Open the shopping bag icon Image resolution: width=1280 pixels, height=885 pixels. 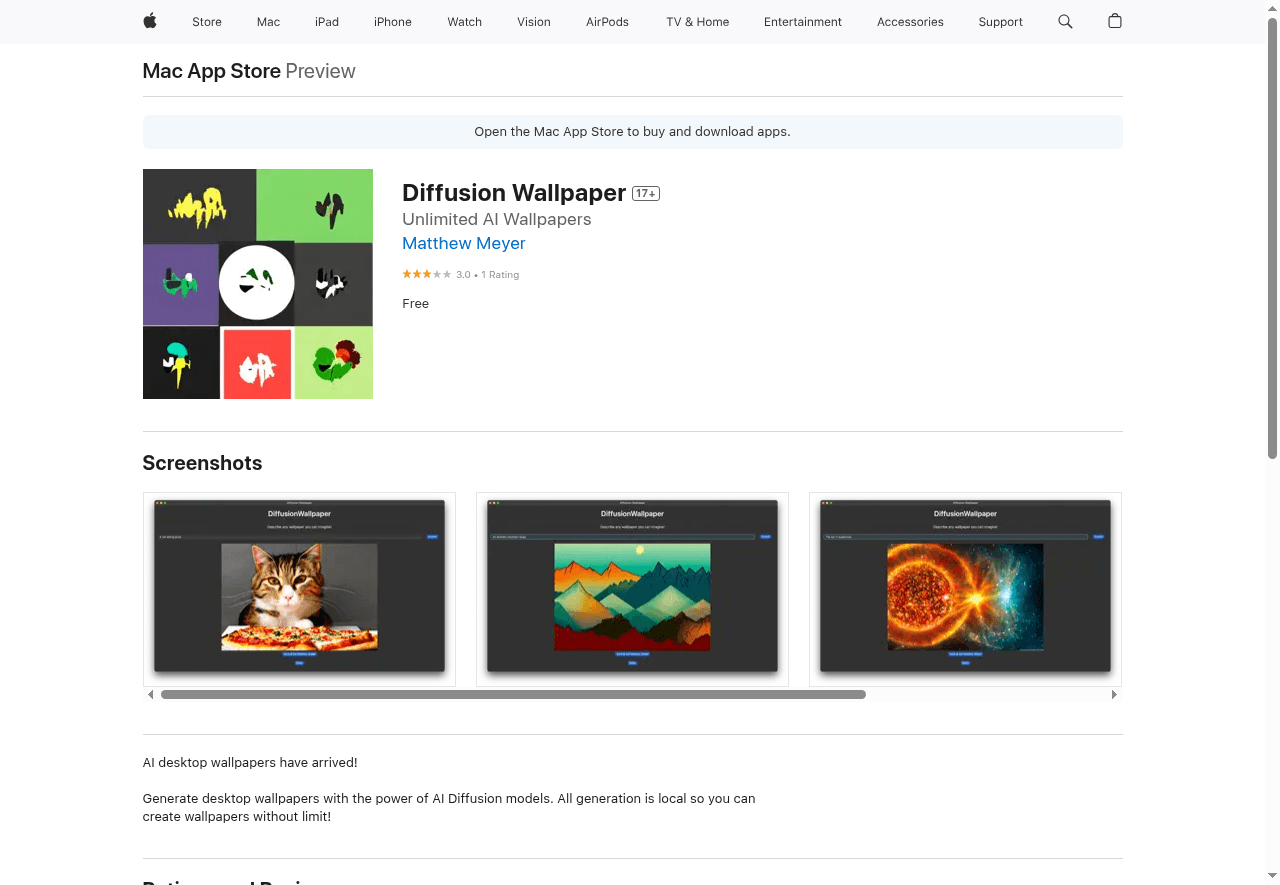point(1114,21)
